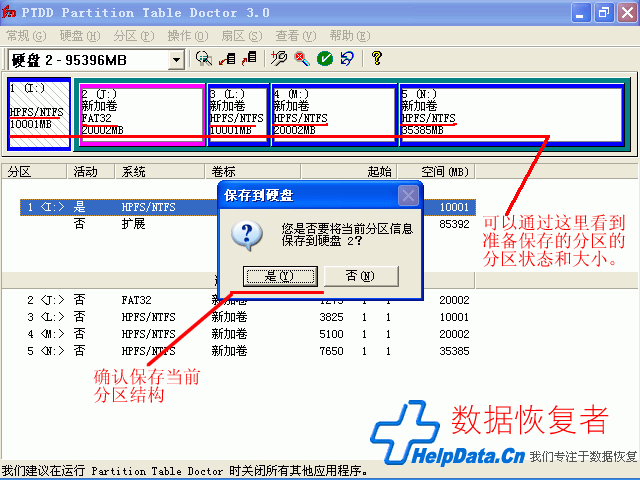Open the 硬盘(H) menu
Screen dimensions: 640x480
[80, 36]
